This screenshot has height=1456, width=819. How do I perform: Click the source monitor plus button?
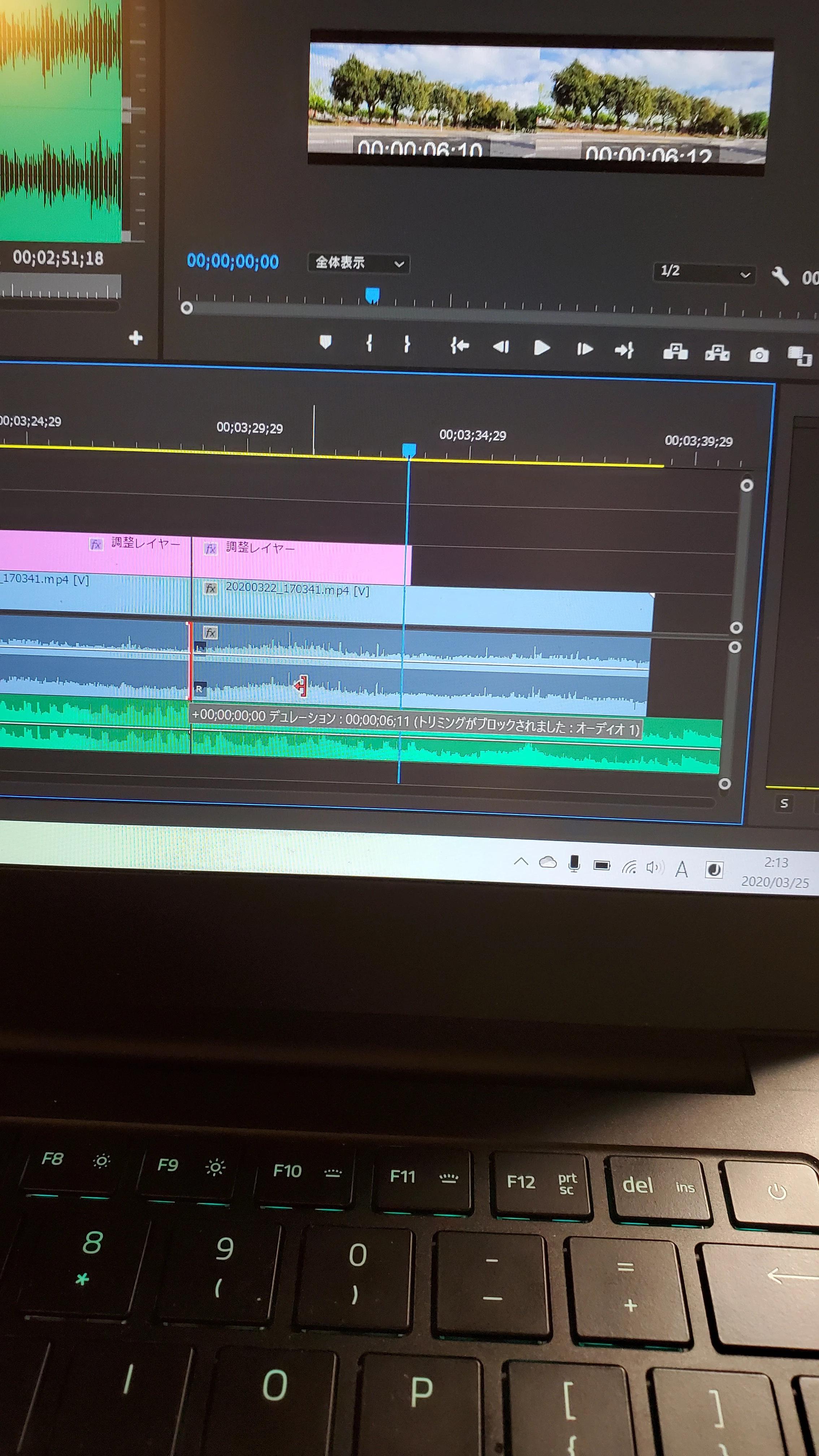[136, 338]
